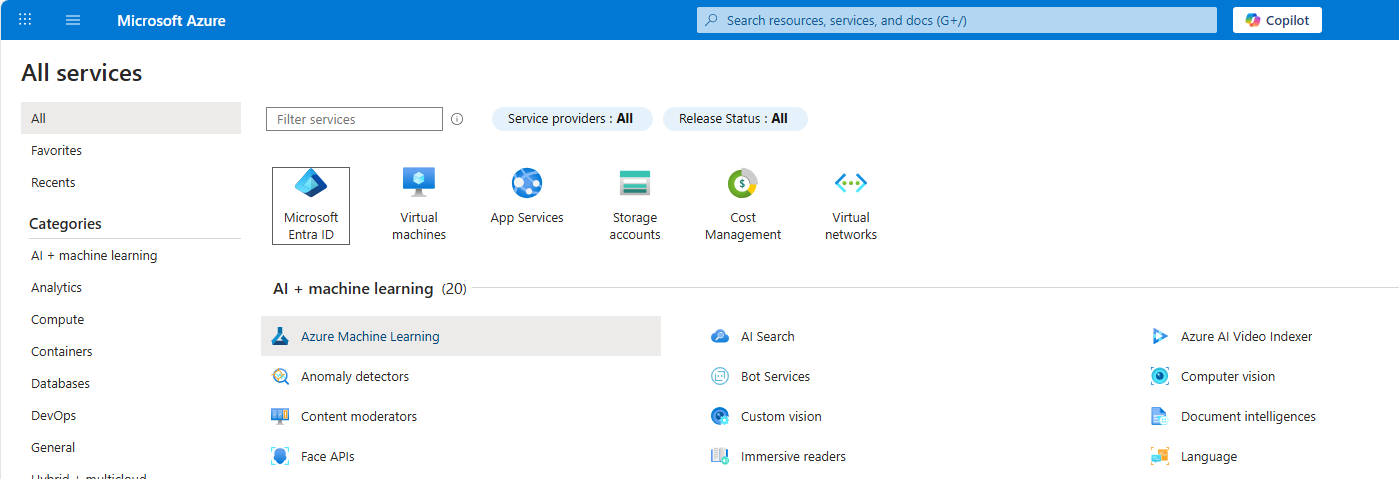The width and height of the screenshot is (1399, 479).
Task: Open the apps waffle grid icon
Action: coord(25,20)
